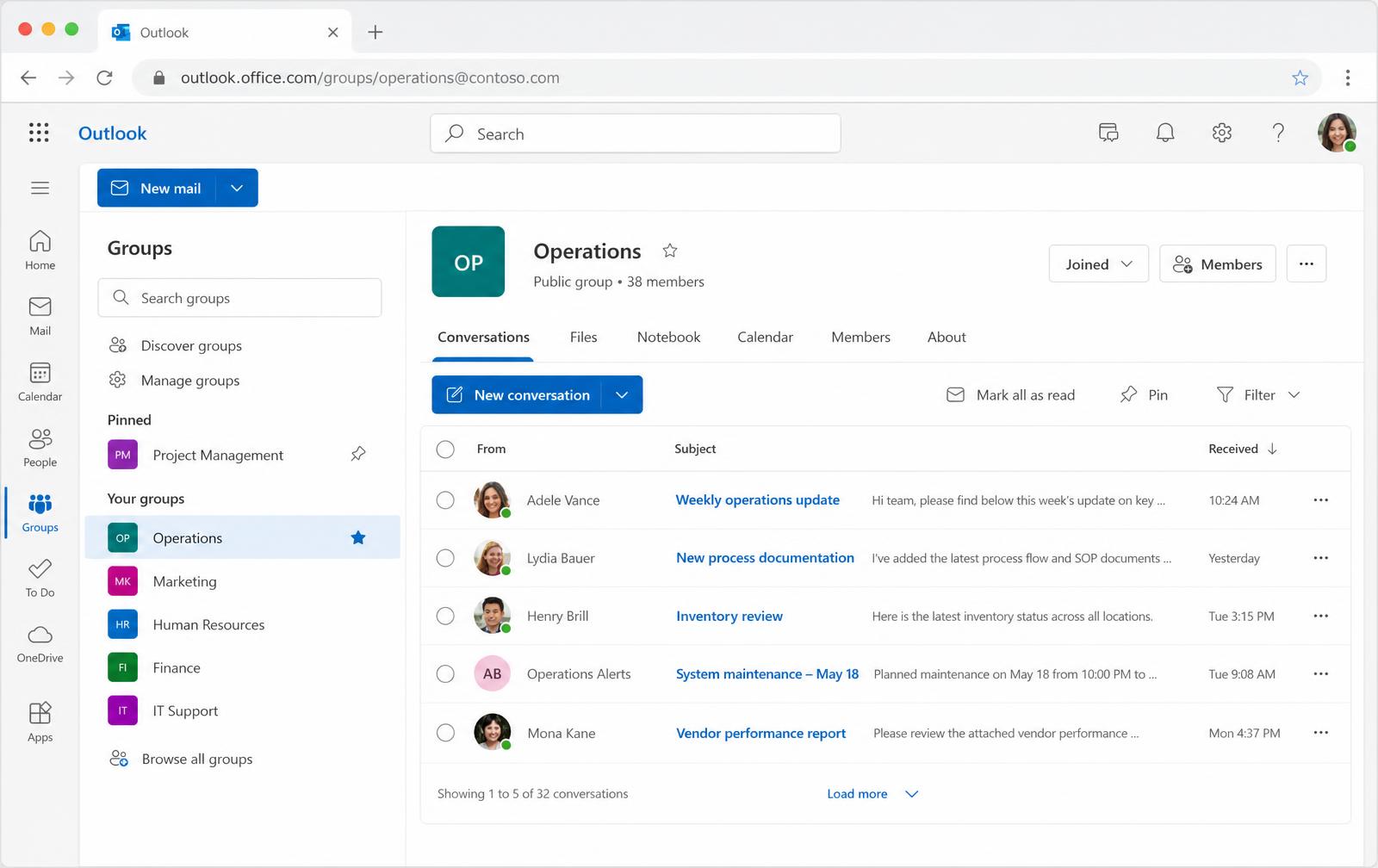Viewport: 1378px width, 868px height.
Task: Click Browse all groups
Action: 181,759
